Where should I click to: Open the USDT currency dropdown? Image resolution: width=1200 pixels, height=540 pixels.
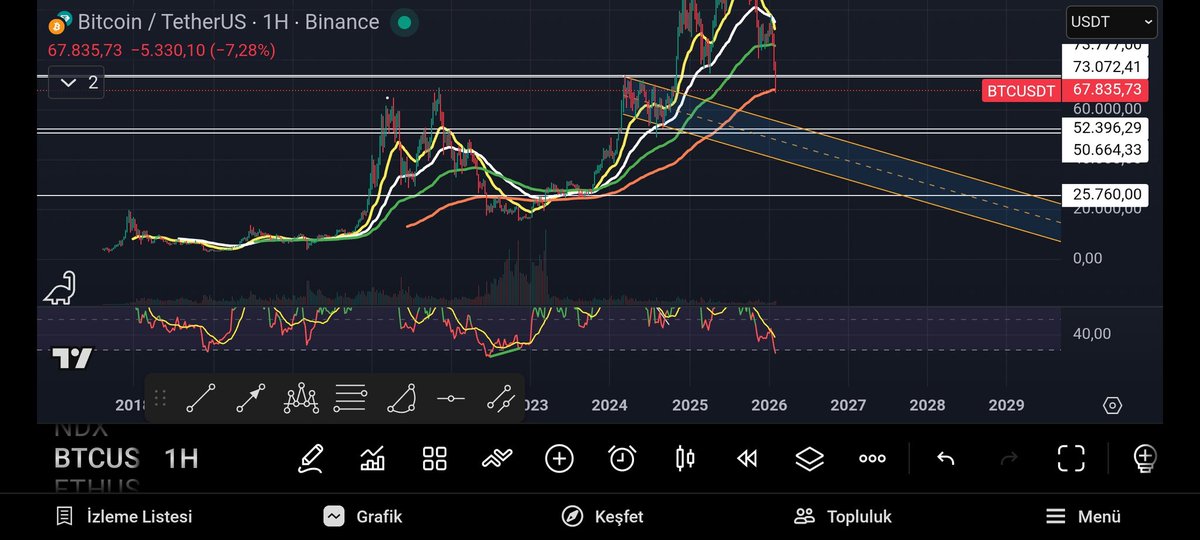[1111, 21]
